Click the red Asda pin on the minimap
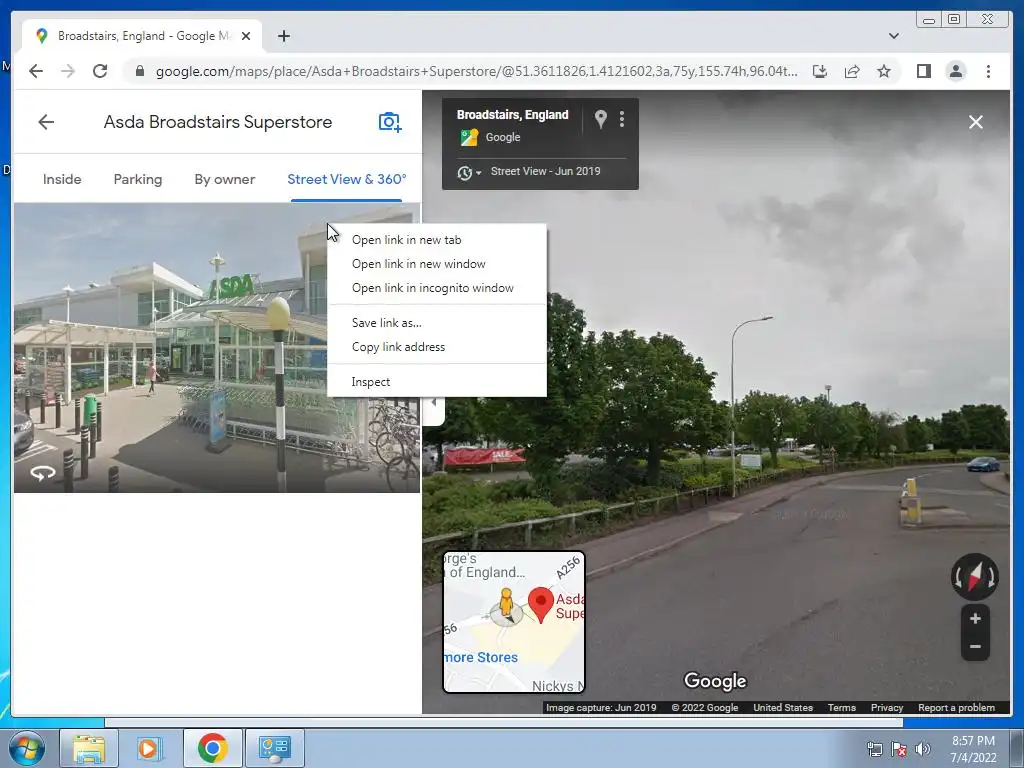Viewport: 1024px width, 768px height. pyautogui.click(x=541, y=604)
